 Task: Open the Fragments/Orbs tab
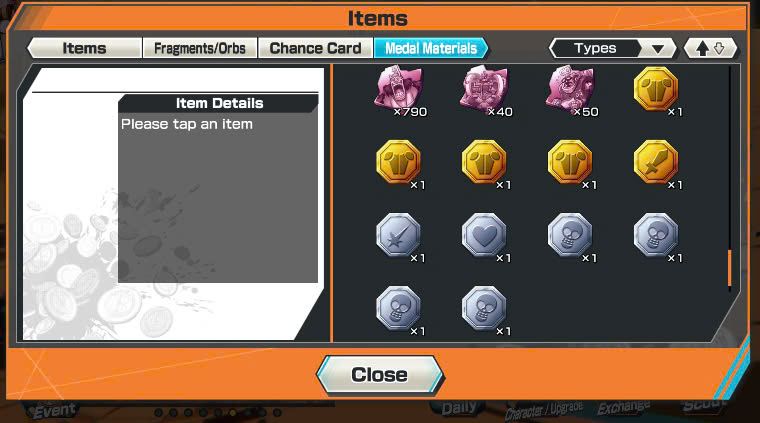[200, 48]
